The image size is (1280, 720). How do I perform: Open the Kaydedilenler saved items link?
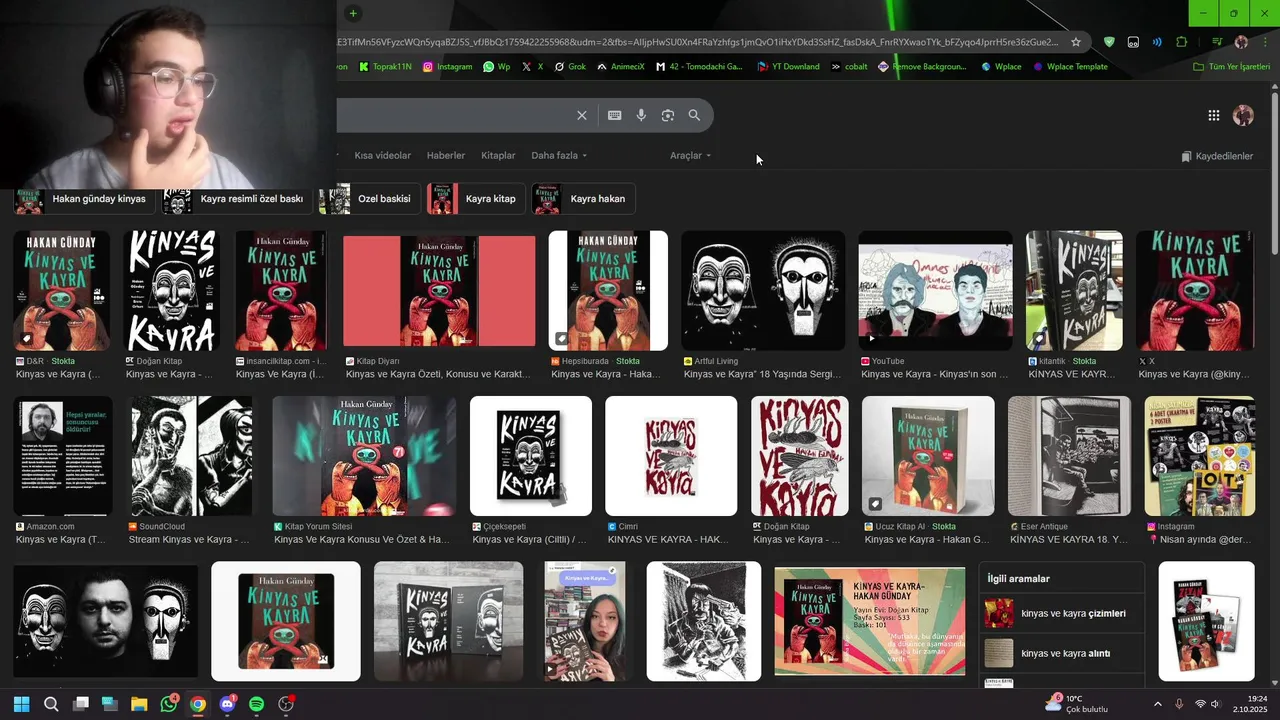pyautogui.click(x=1217, y=156)
